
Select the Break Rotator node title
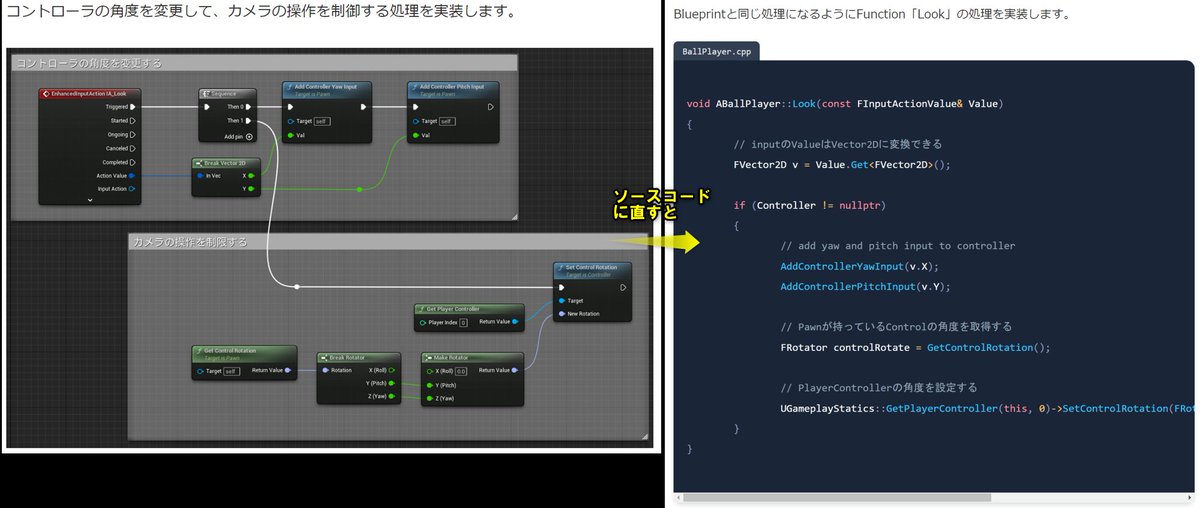point(348,357)
